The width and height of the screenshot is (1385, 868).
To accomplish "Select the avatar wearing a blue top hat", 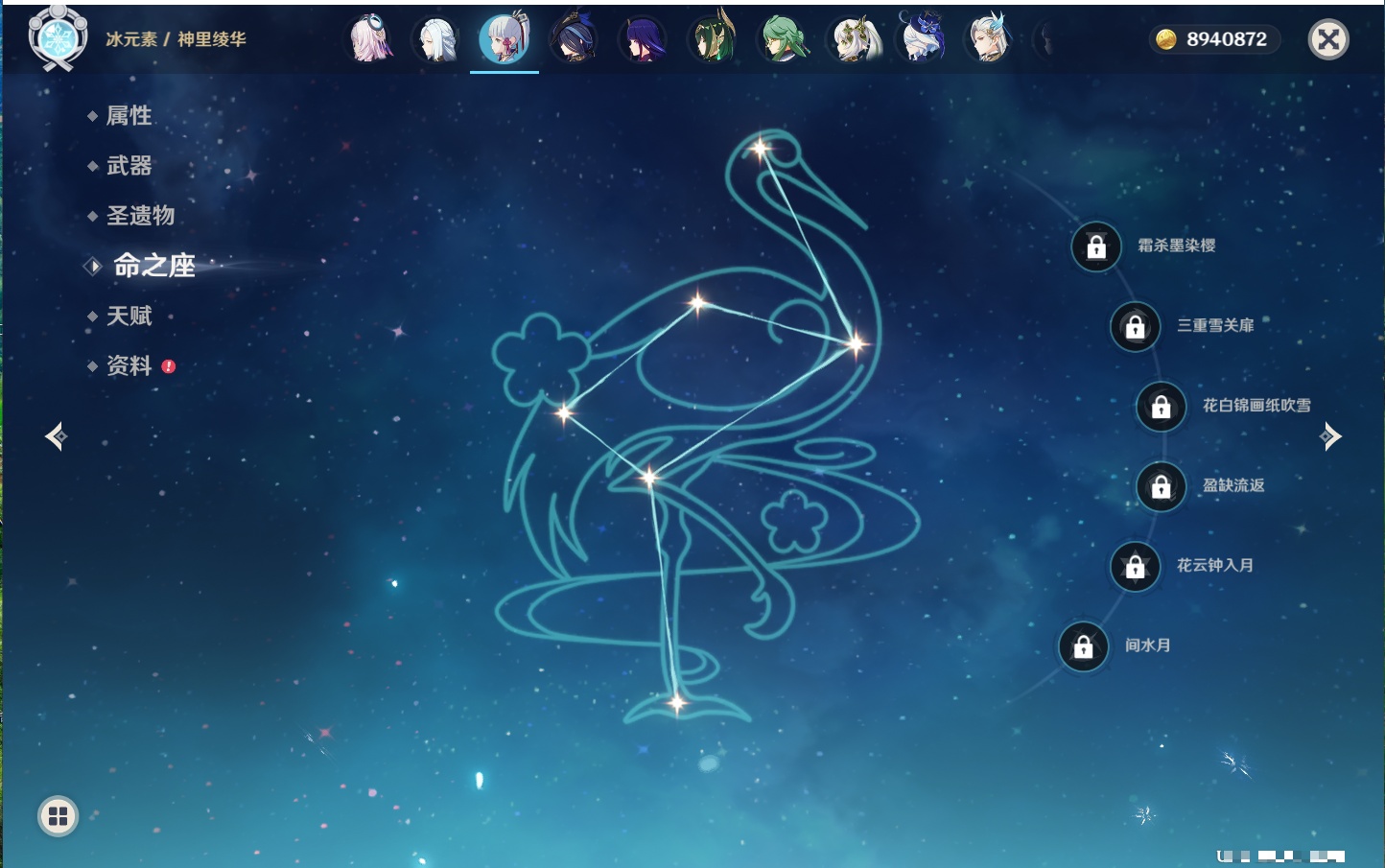I will (x=921, y=38).
